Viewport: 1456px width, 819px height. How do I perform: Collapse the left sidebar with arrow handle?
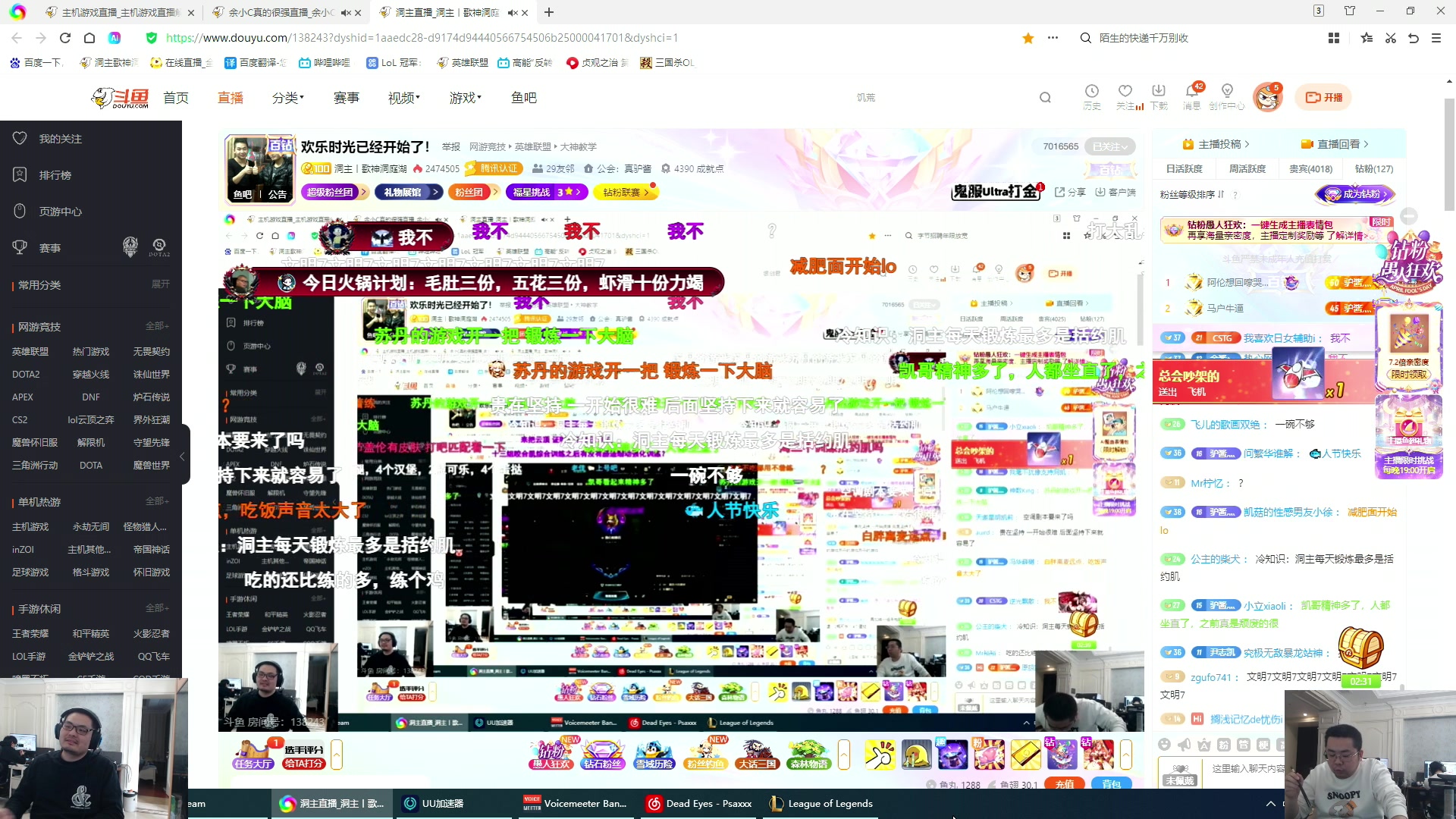182,457
